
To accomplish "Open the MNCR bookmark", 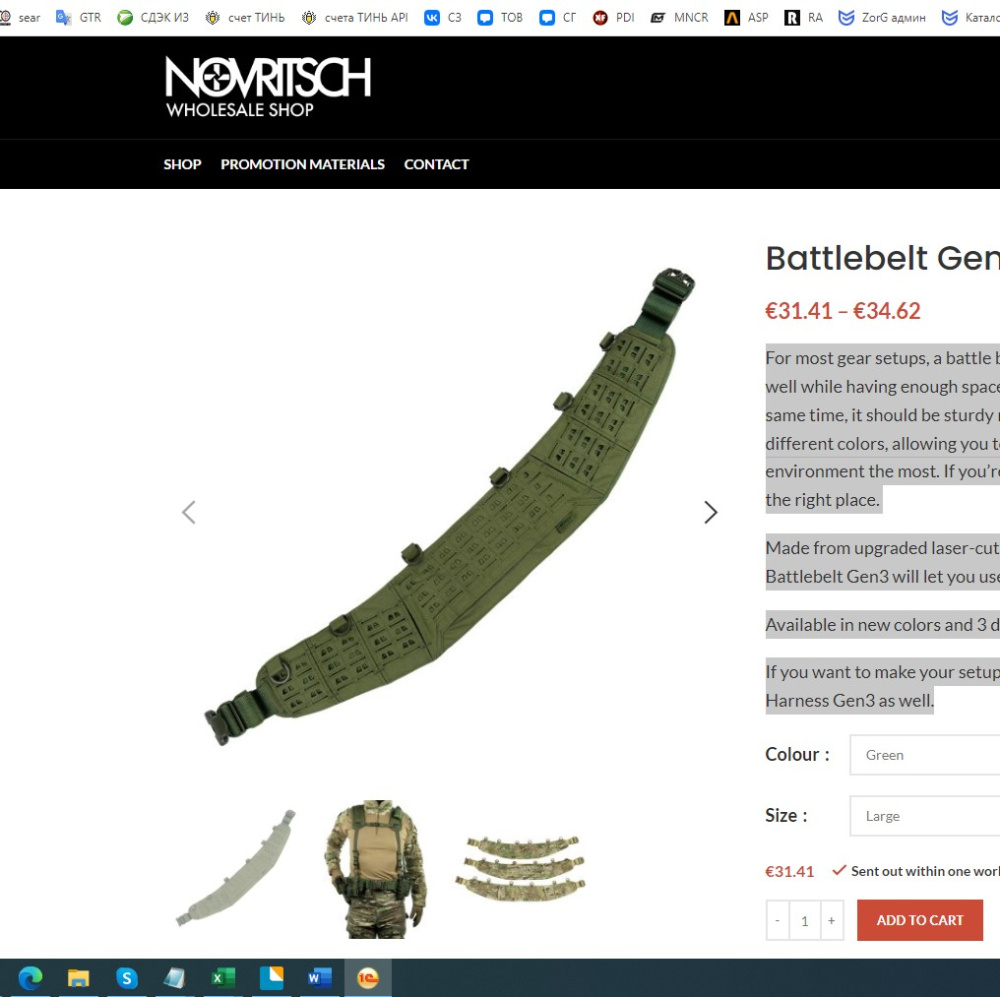I will pos(679,17).
